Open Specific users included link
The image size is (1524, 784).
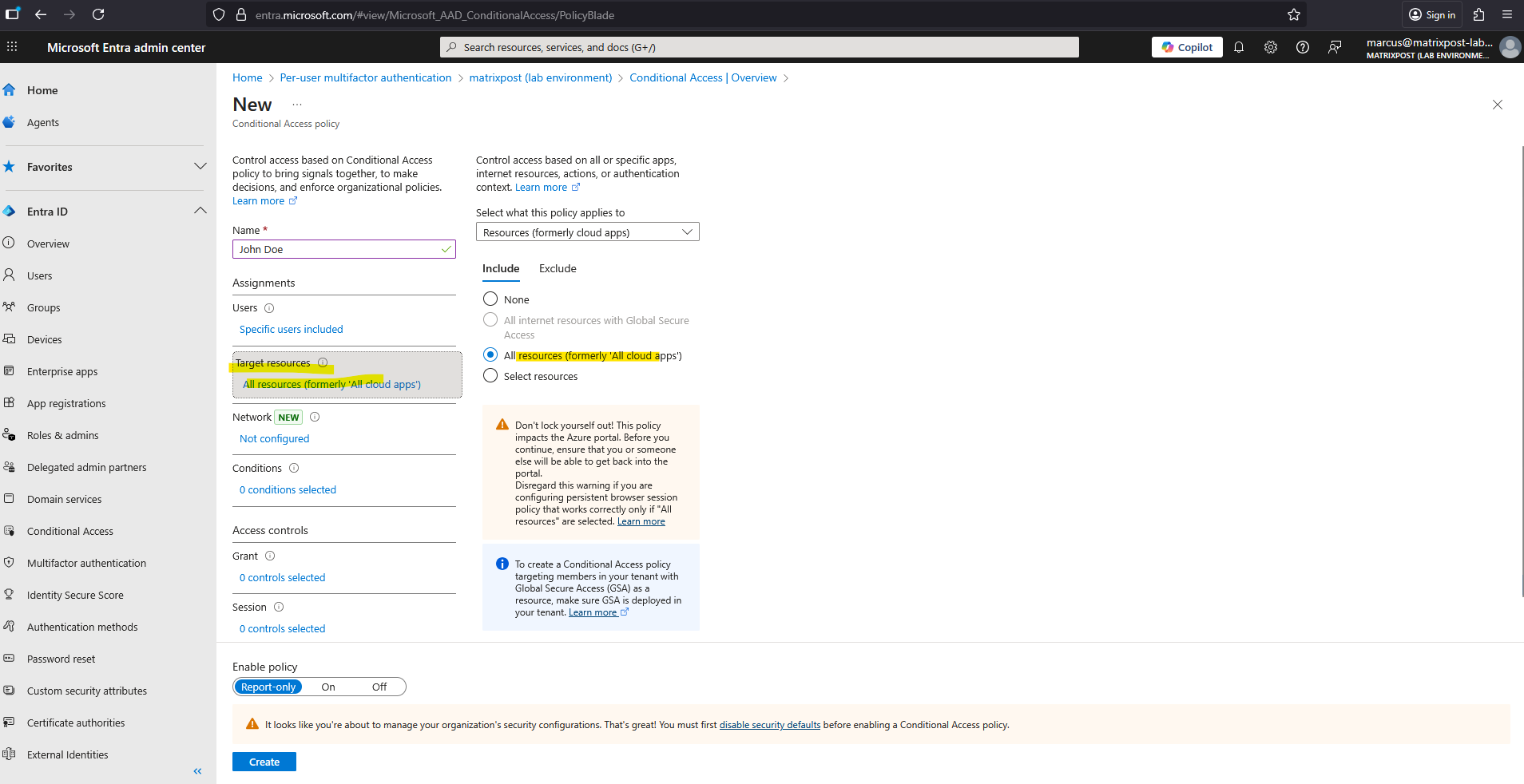pyautogui.click(x=292, y=329)
